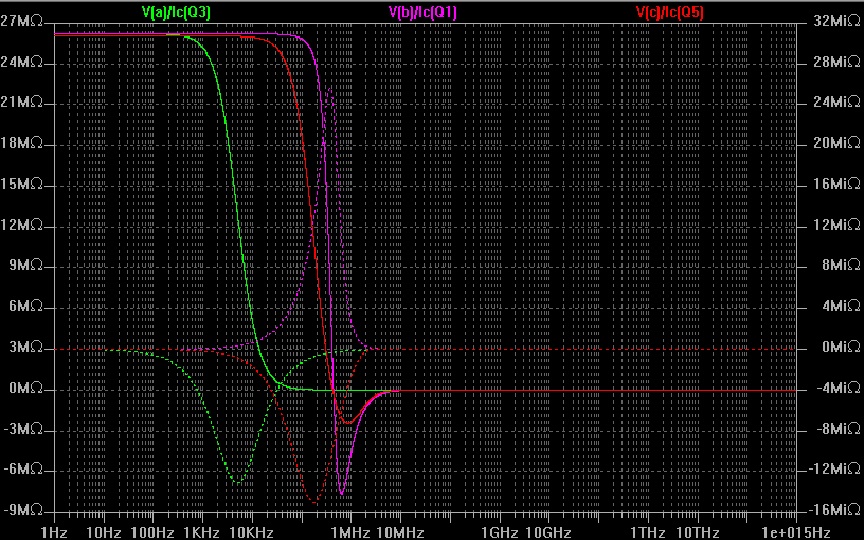864x540 pixels.
Task: Click the 1e+015Hz frequency axis label
Action: click(796, 533)
